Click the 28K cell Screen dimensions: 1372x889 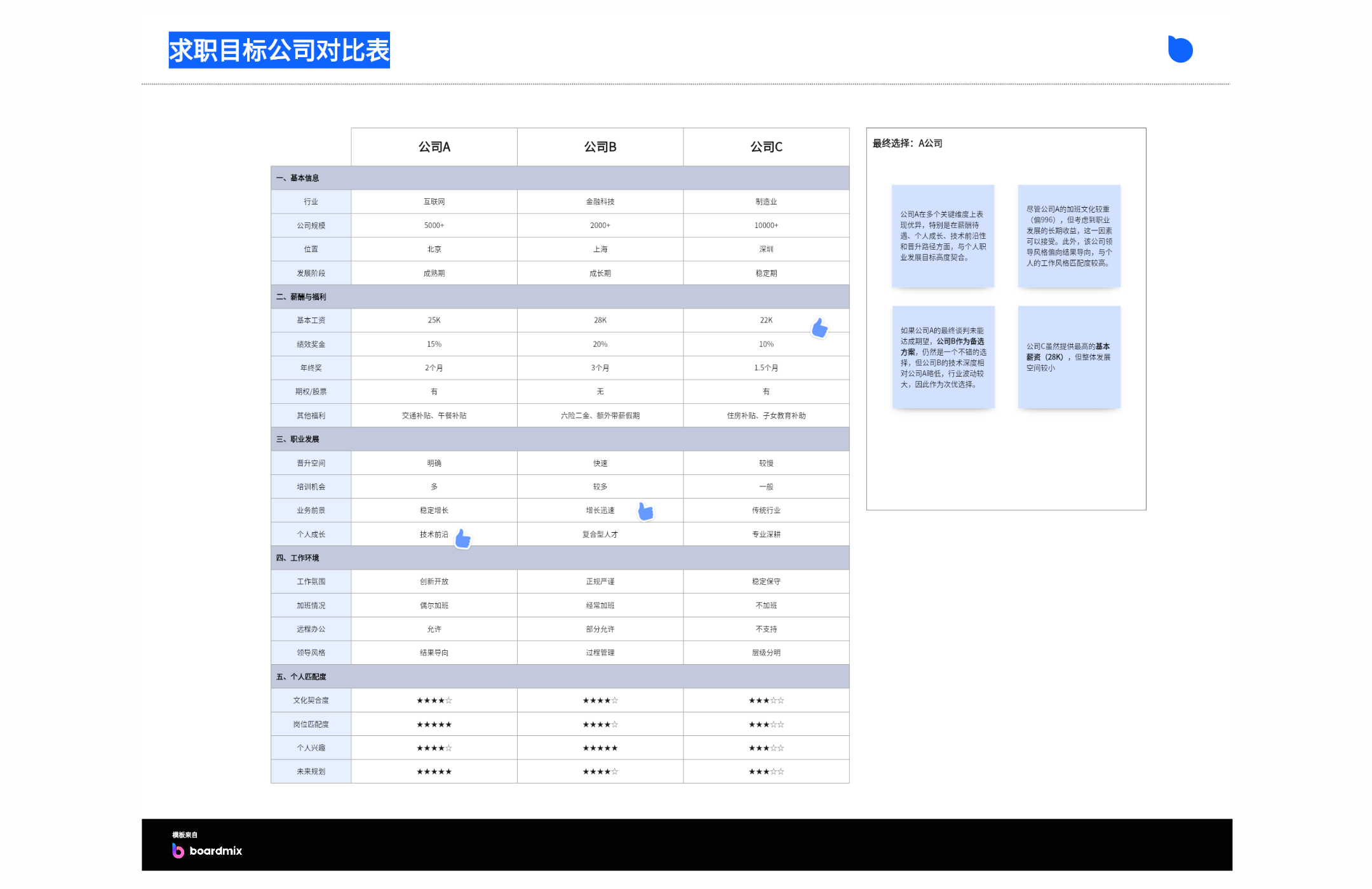600,320
